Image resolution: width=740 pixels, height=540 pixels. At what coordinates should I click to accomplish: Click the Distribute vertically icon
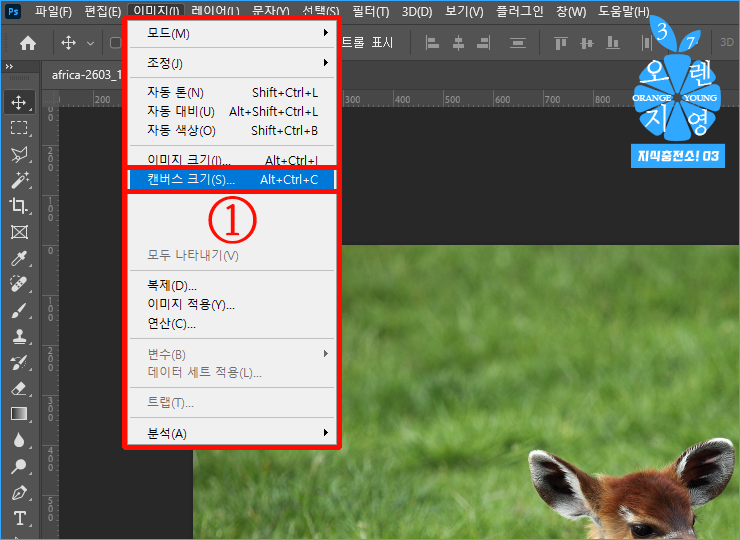click(x=518, y=43)
